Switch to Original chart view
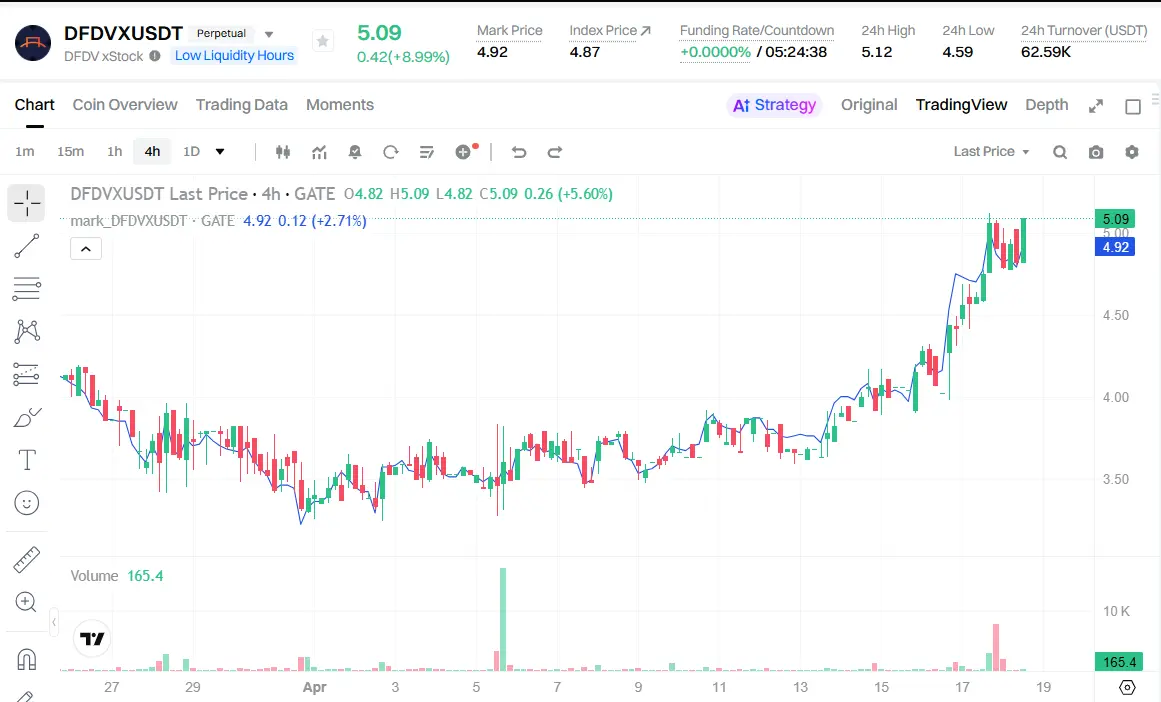1161x702 pixels. pyautogui.click(x=869, y=105)
